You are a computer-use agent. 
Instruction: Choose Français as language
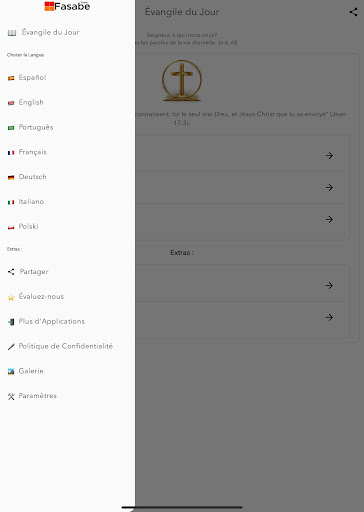33,152
